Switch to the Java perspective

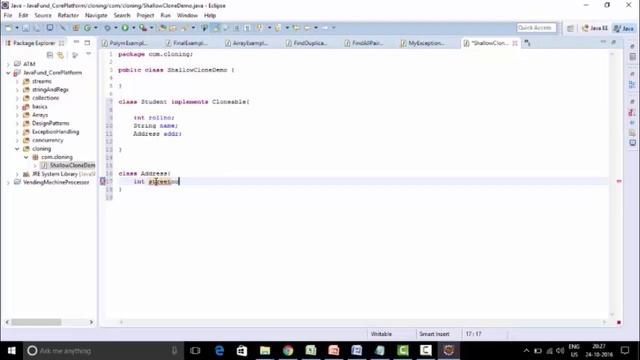(624, 28)
